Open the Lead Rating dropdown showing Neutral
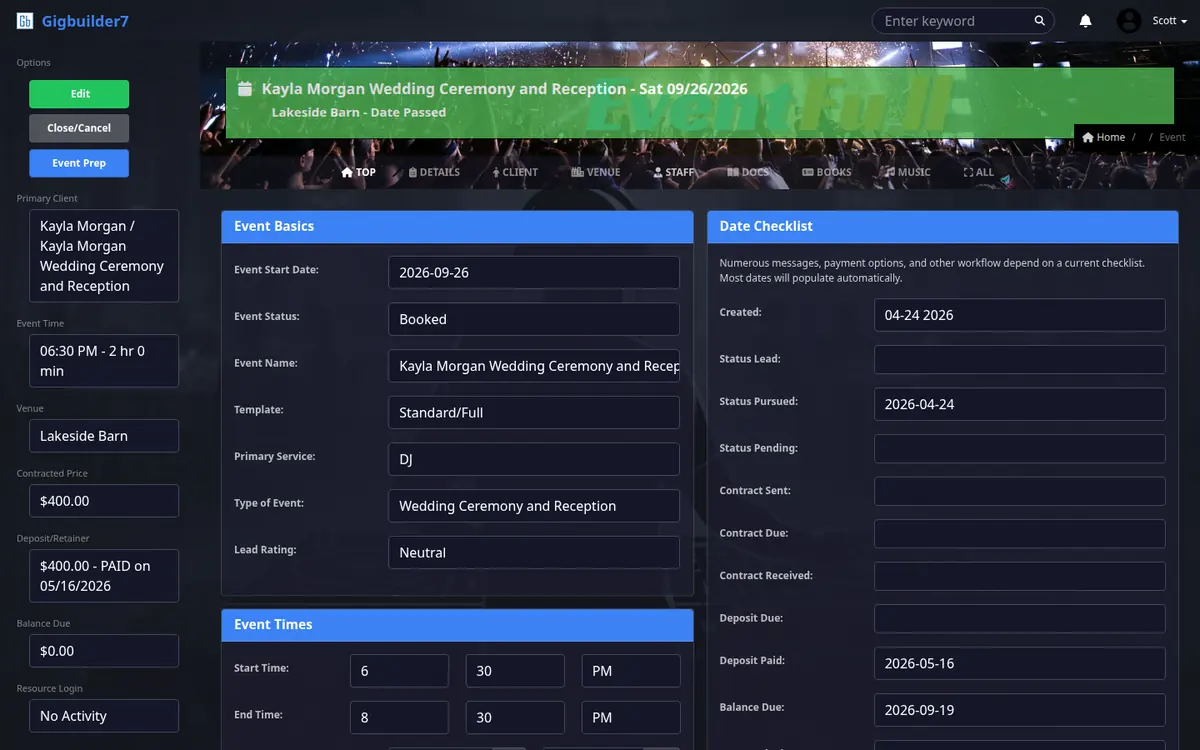Image resolution: width=1200 pixels, height=750 pixels. [533, 552]
